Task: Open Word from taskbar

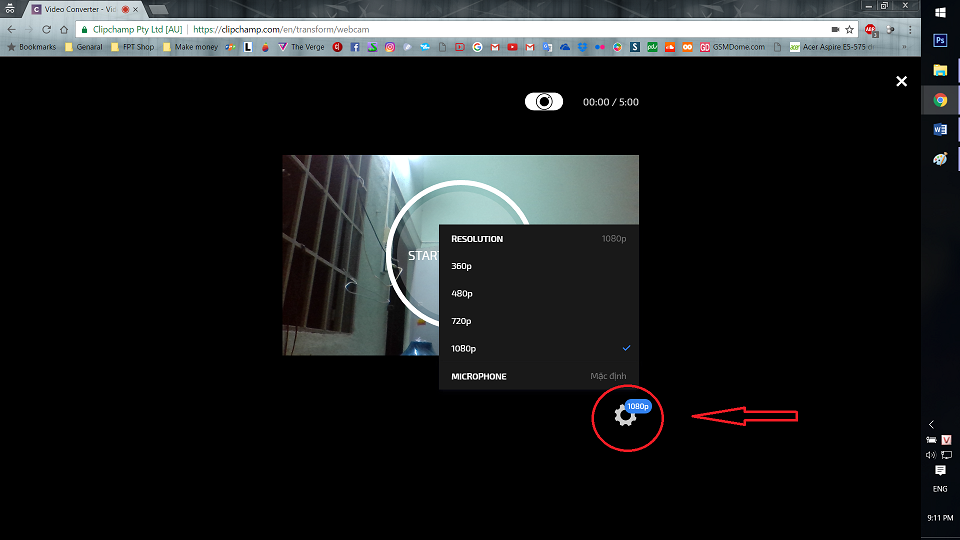Action: [940, 129]
